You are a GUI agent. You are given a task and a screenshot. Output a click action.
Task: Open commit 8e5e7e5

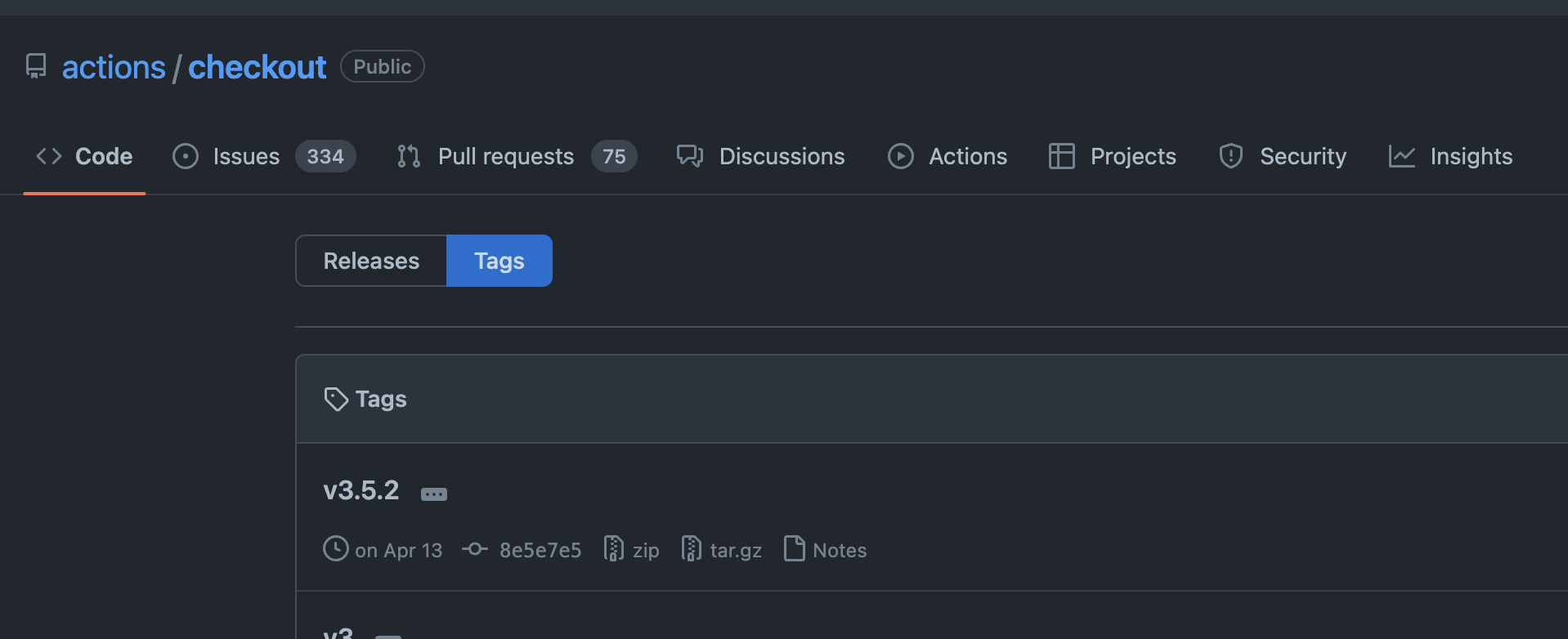540,551
